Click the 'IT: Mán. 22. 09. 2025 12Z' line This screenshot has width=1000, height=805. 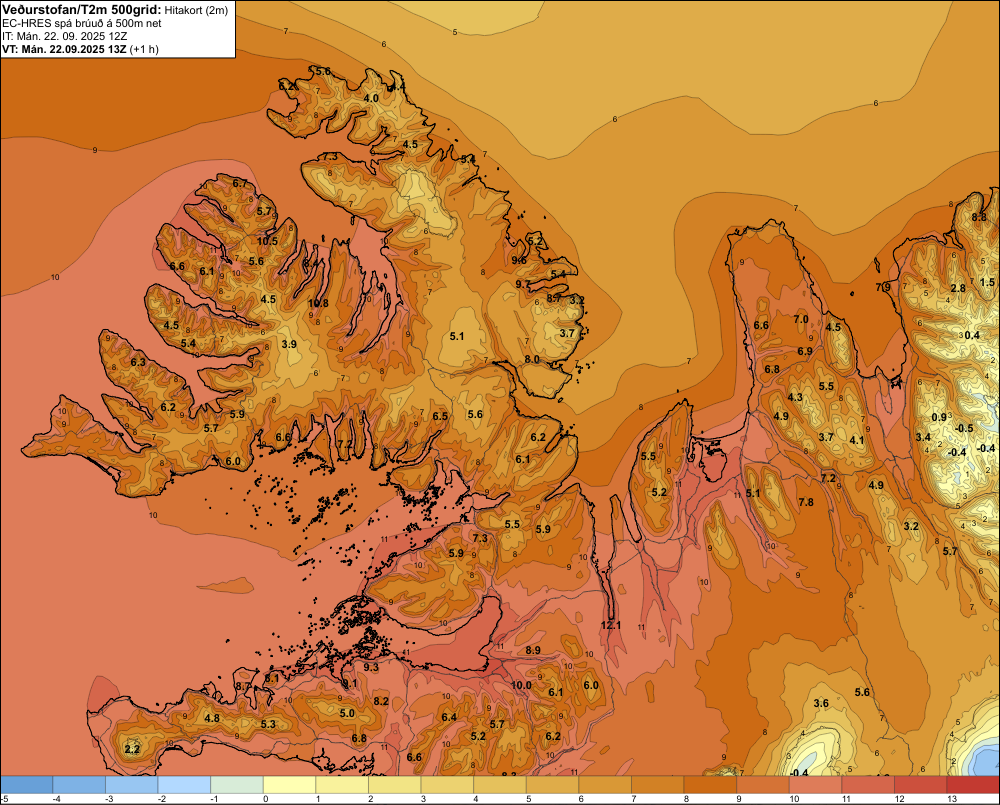click(64, 36)
